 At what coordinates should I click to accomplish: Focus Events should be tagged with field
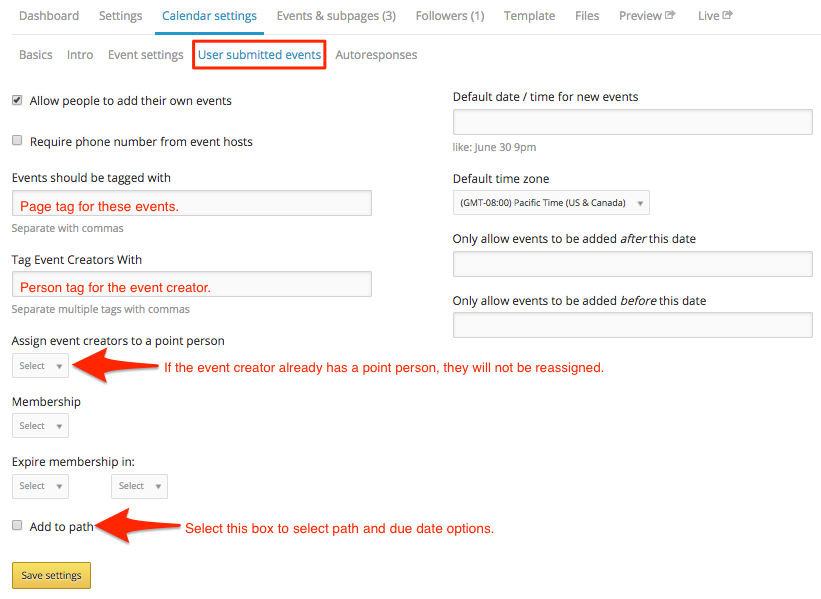coord(192,203)
